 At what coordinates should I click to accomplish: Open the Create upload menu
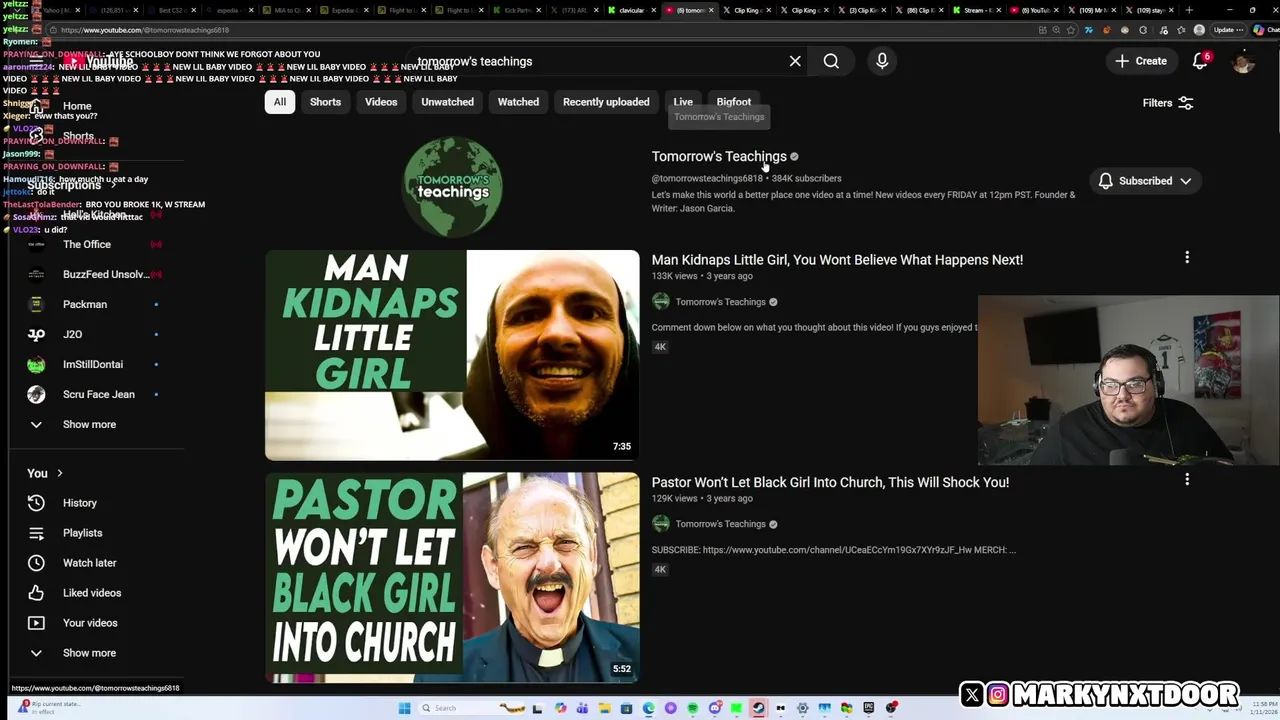click(x=1141, y=61)
